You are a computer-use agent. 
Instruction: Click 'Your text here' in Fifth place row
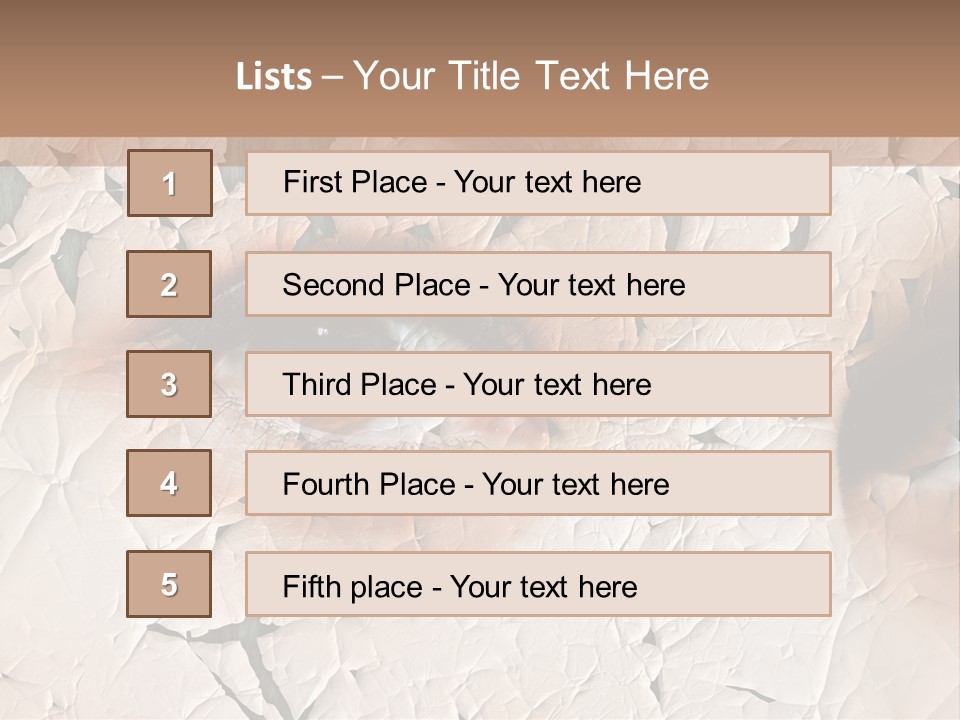543,586
